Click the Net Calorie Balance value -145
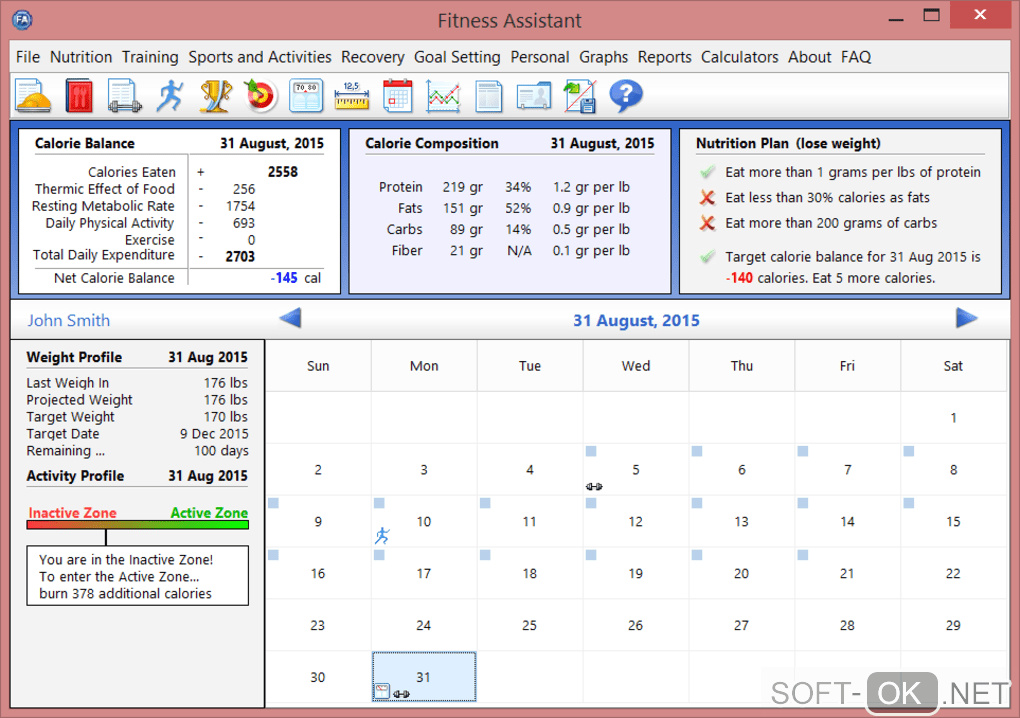 [x=284, y=278]
